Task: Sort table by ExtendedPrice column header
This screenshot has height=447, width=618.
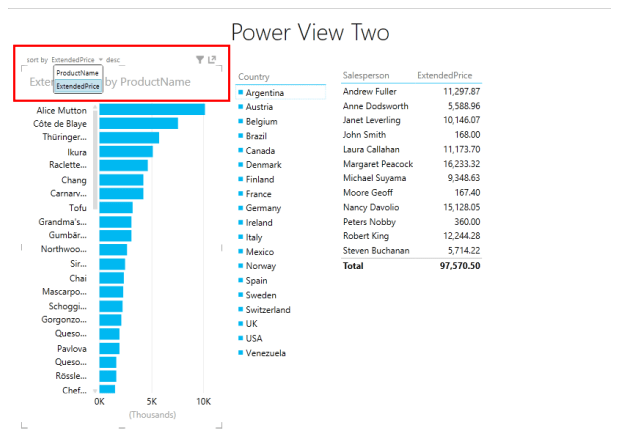Action: point(445,76)
